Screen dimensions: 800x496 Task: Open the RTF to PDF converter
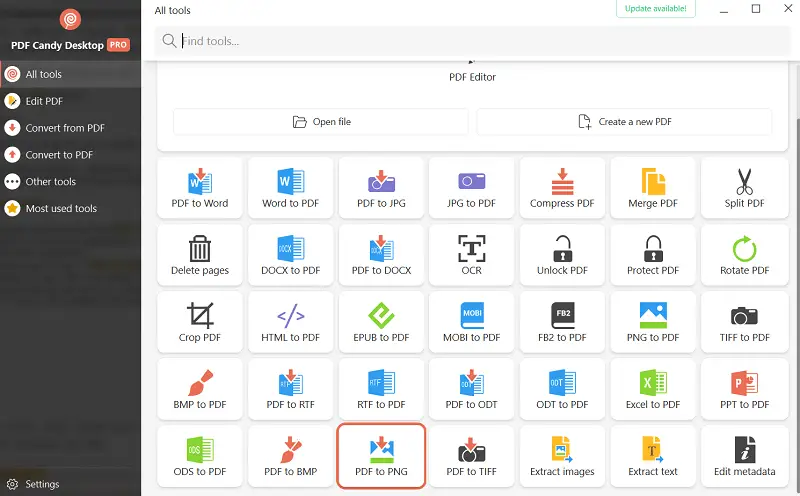tap(381, 389)
